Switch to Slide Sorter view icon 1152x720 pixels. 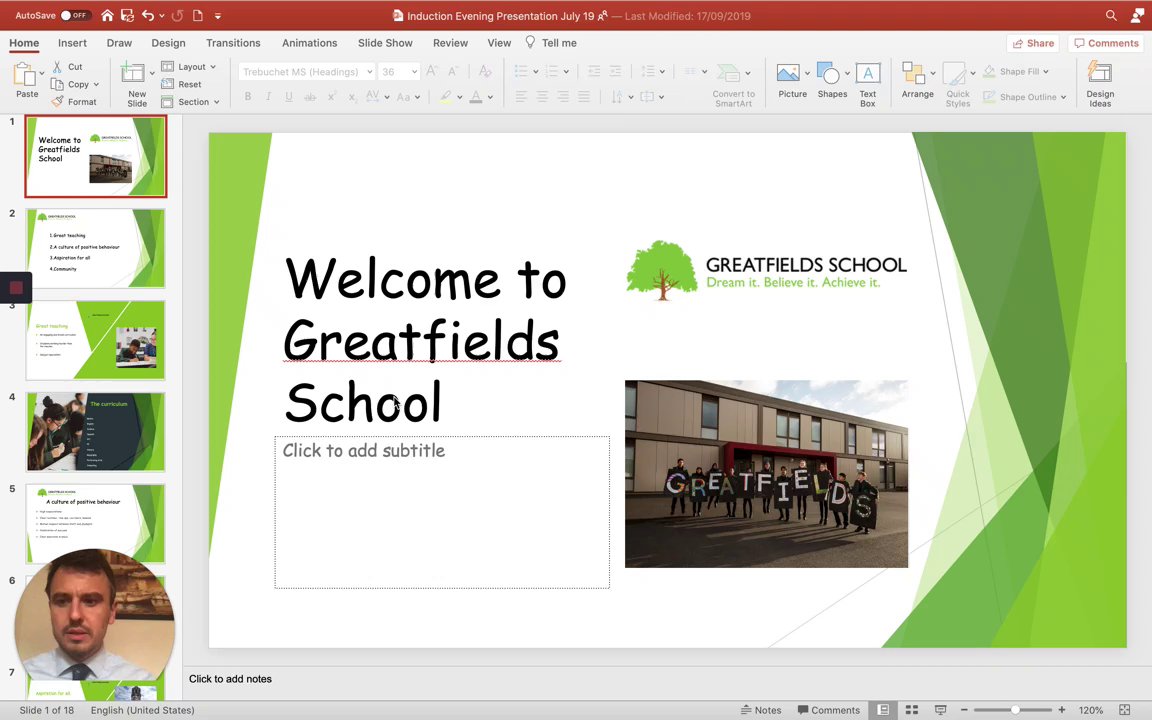pyautogui.click(x=912, y=710)
